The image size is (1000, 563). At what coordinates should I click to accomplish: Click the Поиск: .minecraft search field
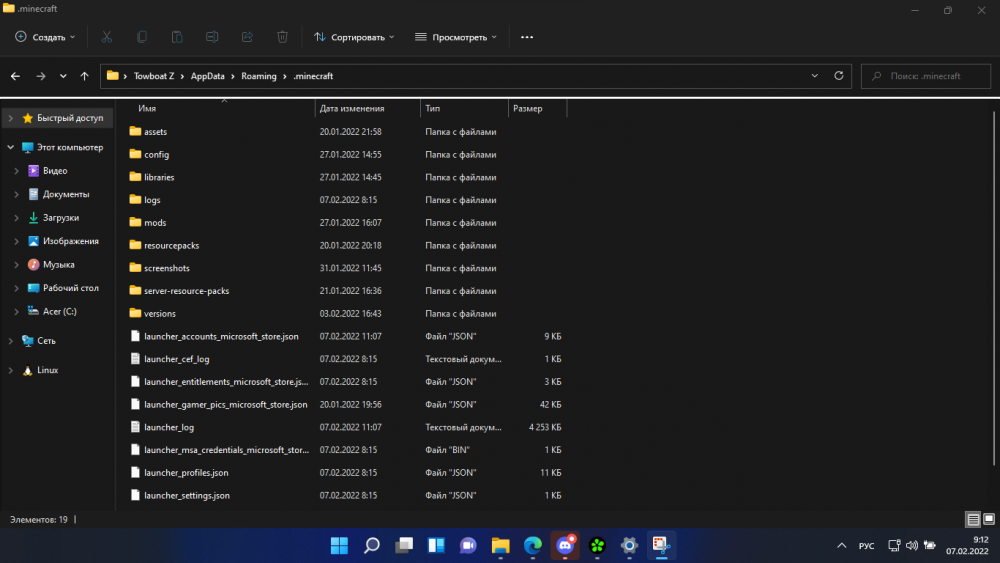point(926,76)
